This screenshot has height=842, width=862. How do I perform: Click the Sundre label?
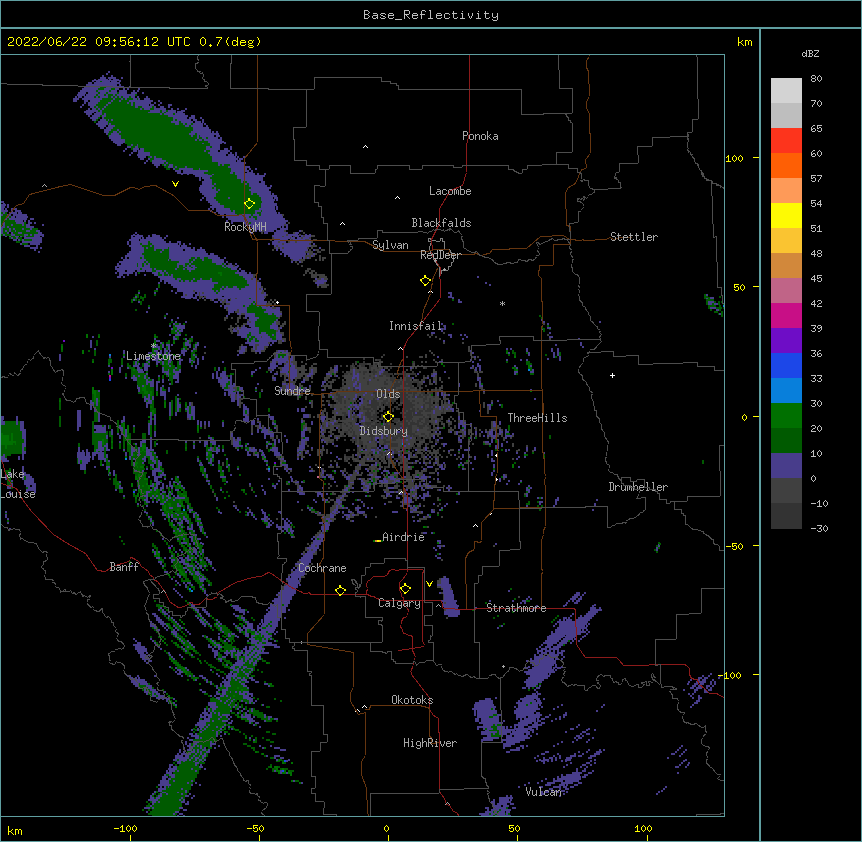coord(292,391)
